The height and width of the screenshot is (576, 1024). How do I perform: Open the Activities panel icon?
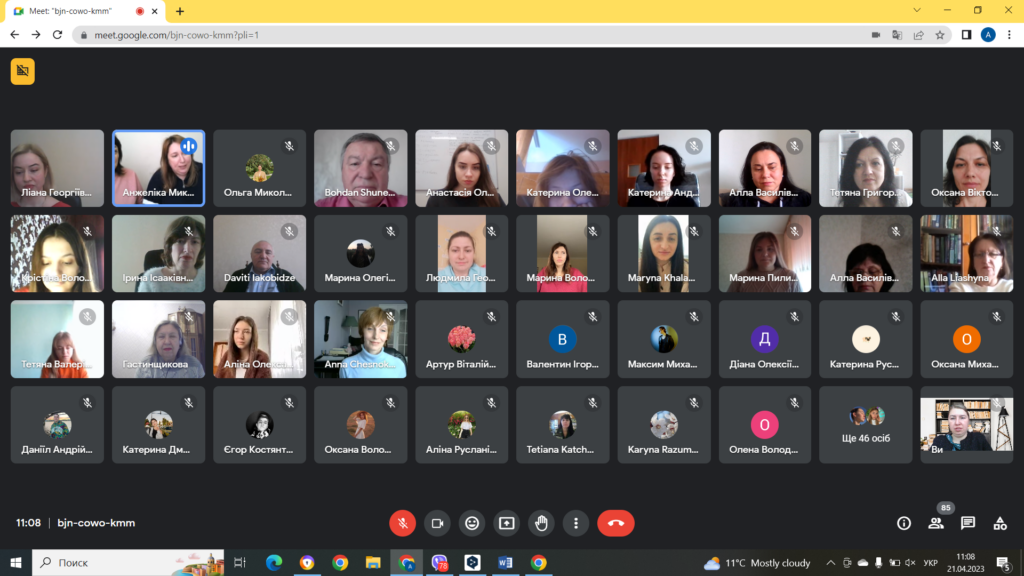[1000, 523]
